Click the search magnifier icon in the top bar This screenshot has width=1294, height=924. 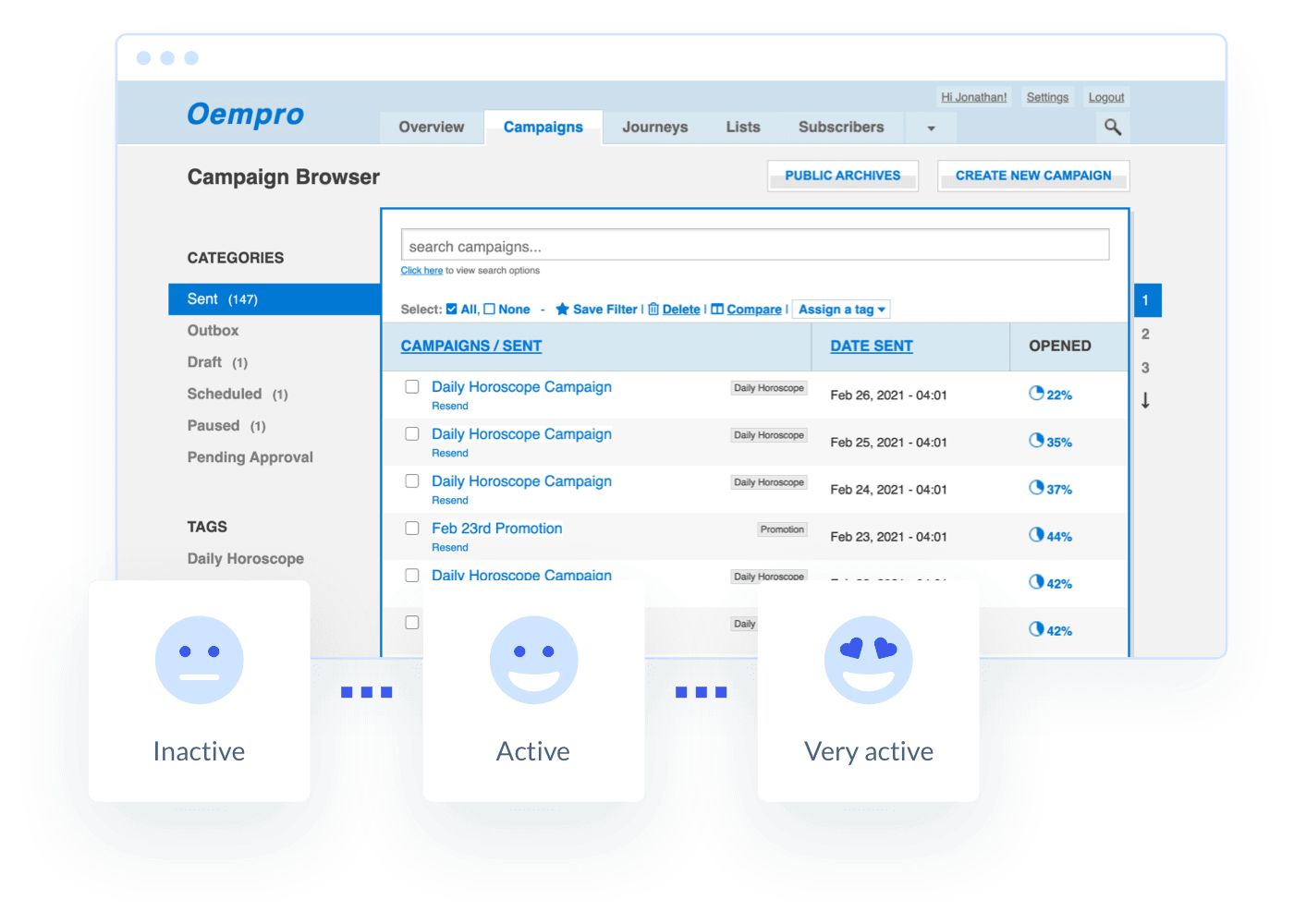tap(1113, 128)
